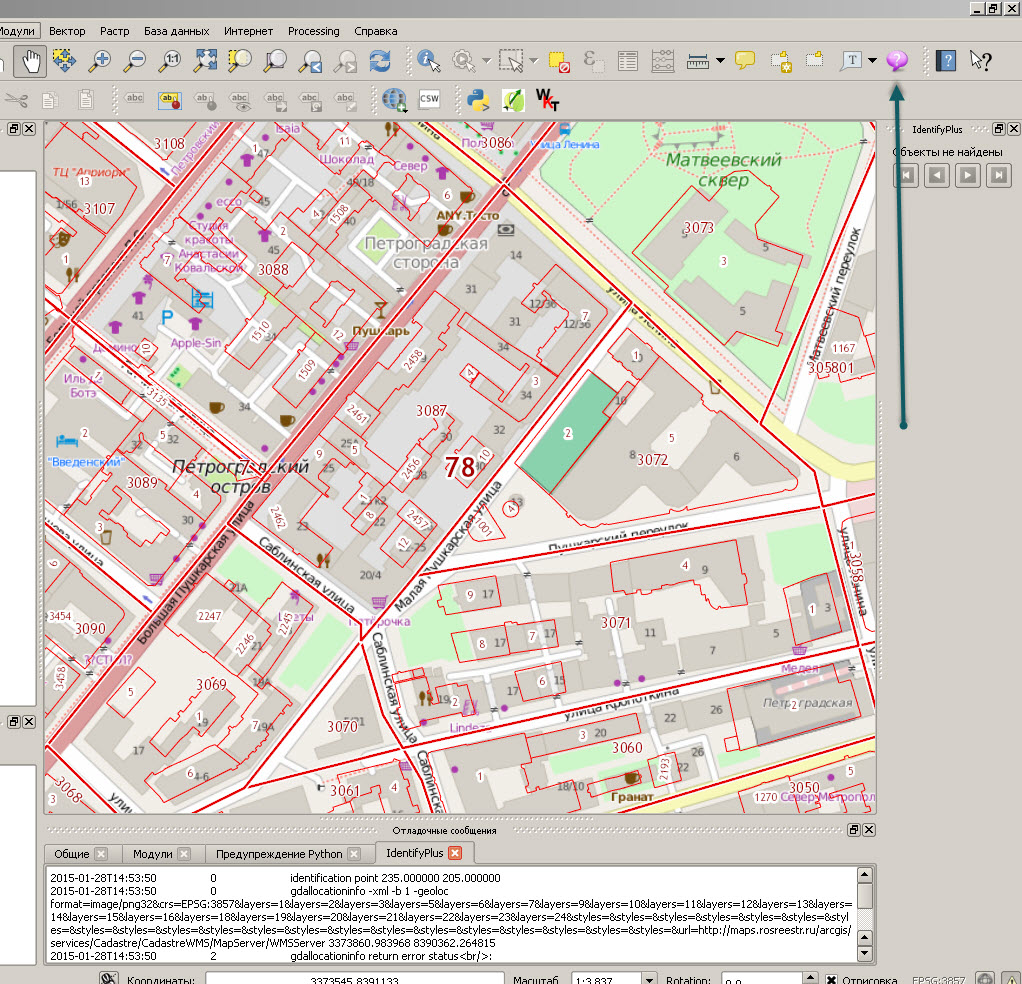This screenshot has height=984, width=1022.
Task: Open the Python console
Action: (478, 98)
